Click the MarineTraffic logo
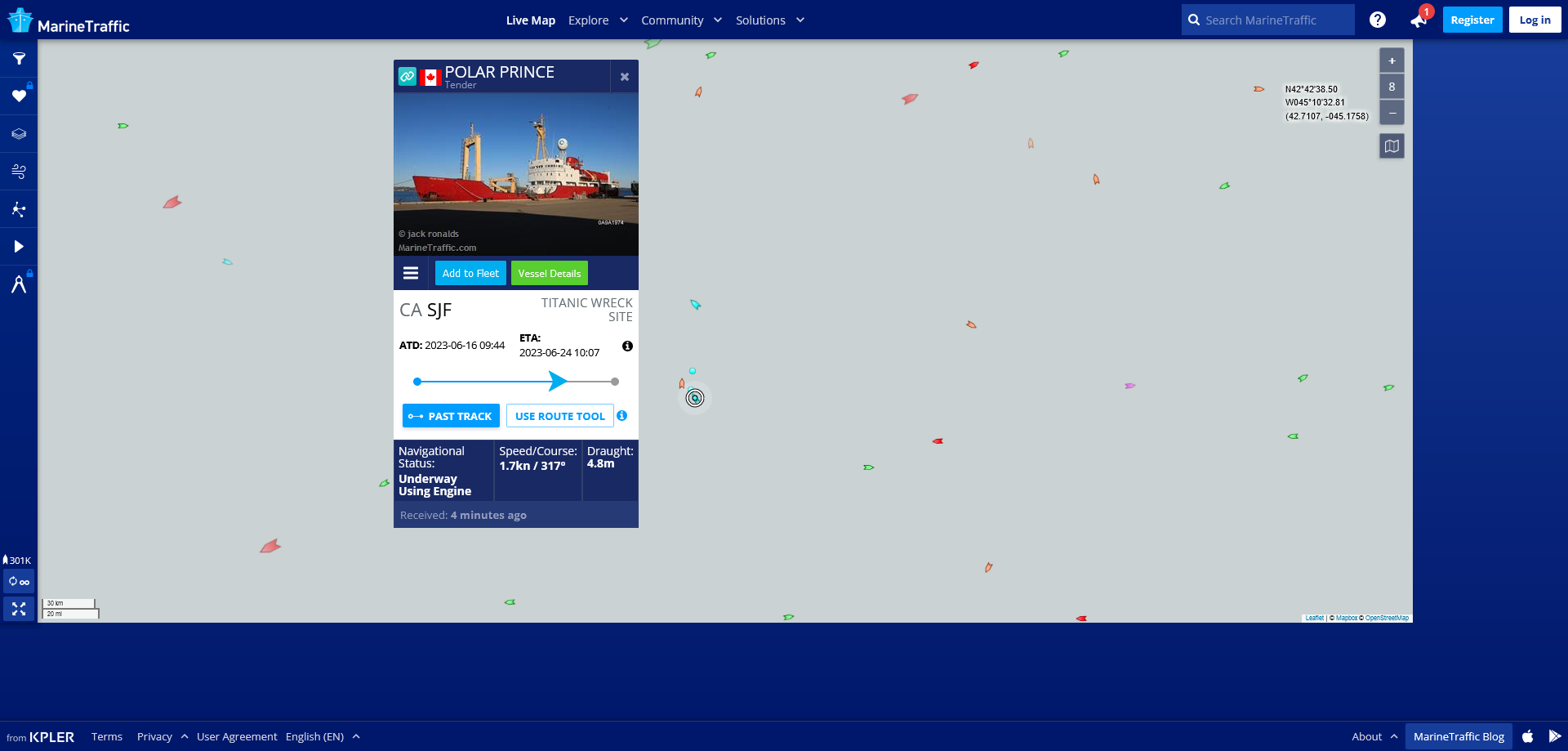Viewport: 1568px width, 751px height. [69, 21]
